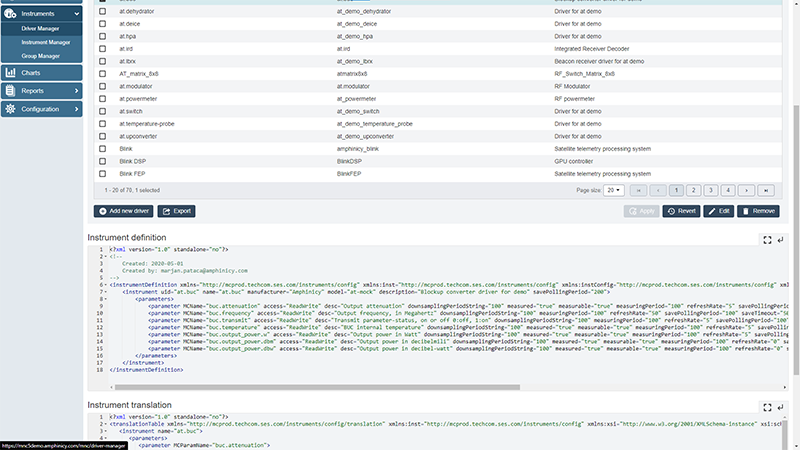The image size is (800, 450).
Task: Go to the next page of drivers
Action: click(747, 189)
